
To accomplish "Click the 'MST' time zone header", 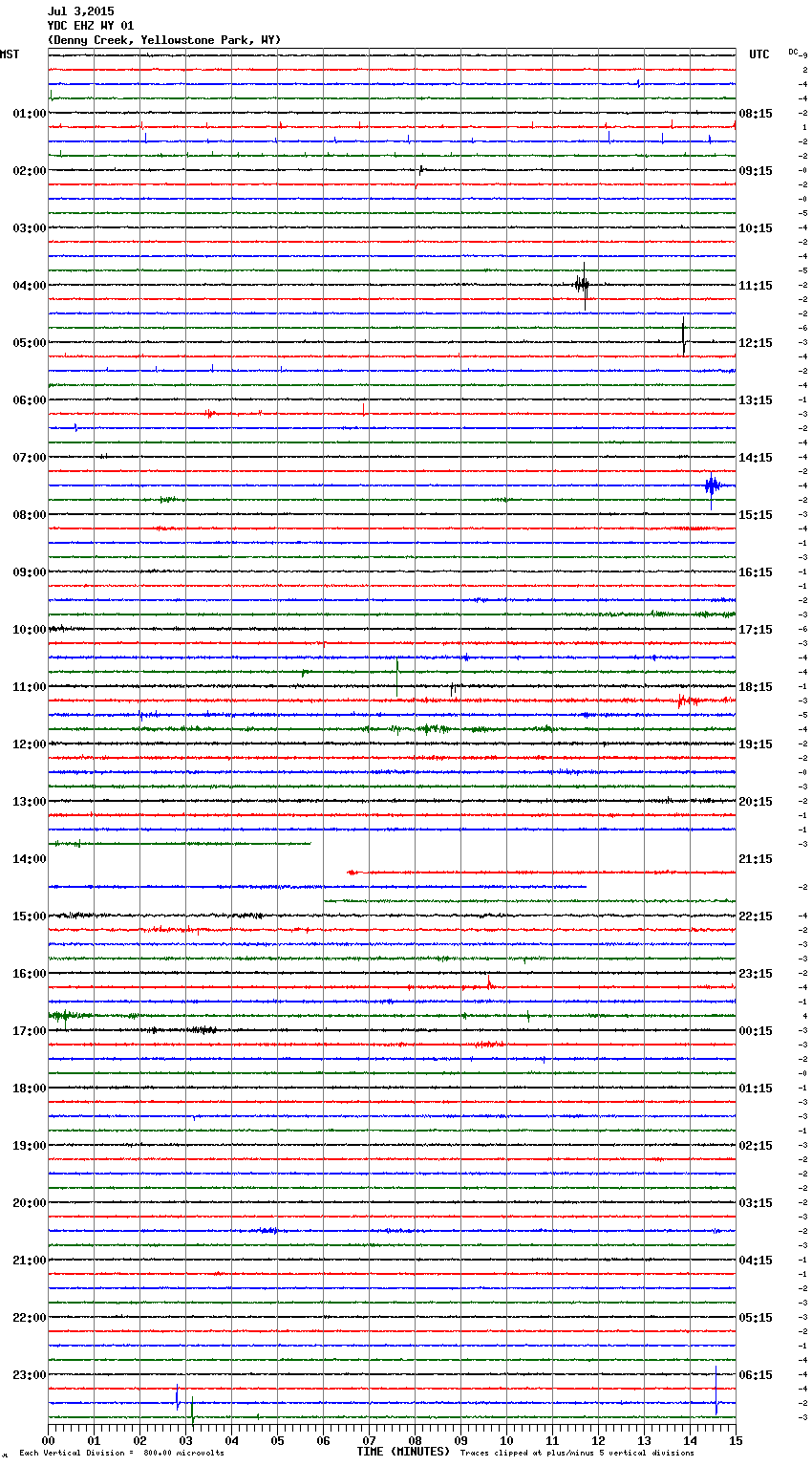I will pos(10,54).
